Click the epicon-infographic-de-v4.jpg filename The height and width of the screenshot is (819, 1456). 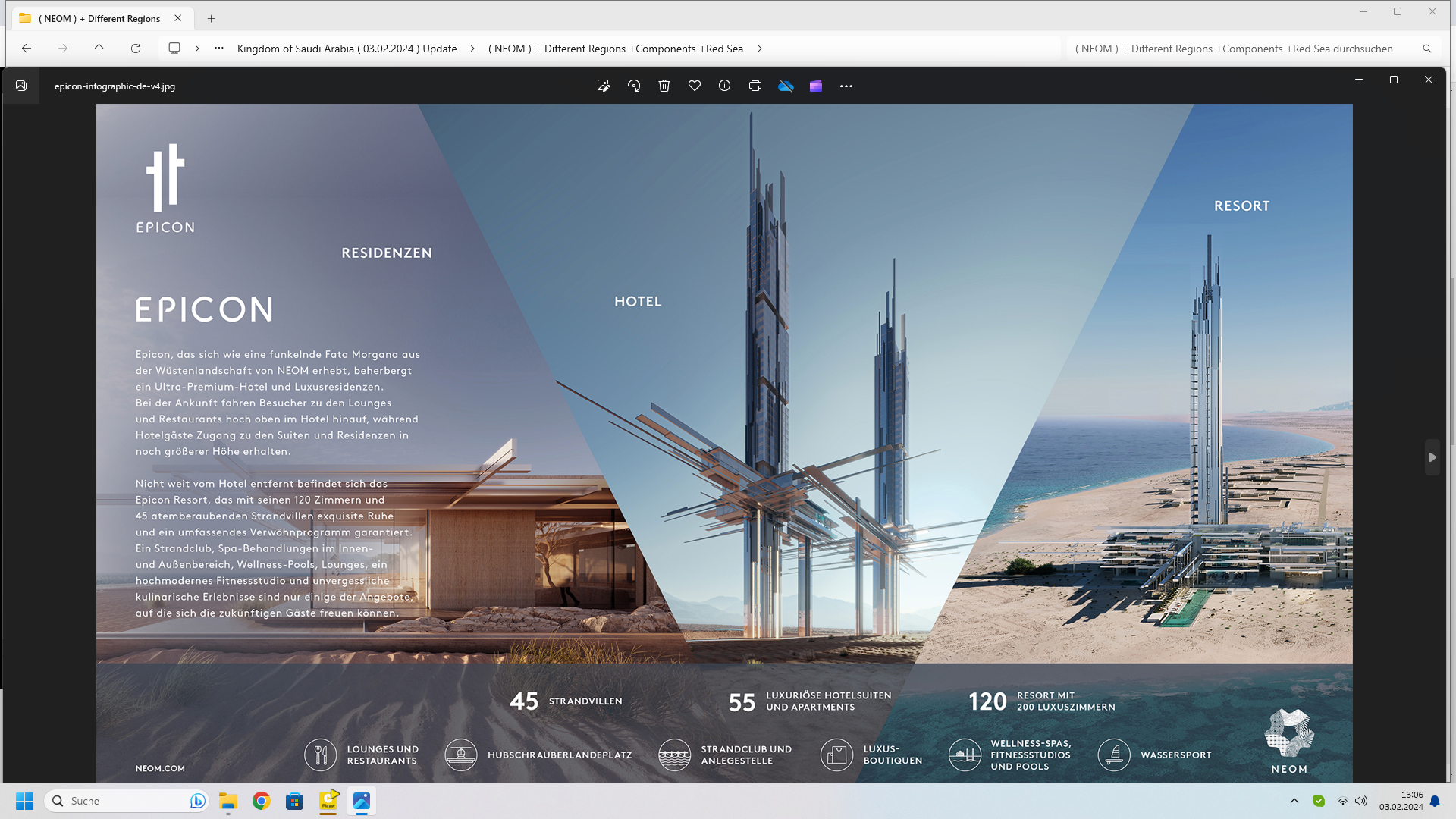pos(115,86)
